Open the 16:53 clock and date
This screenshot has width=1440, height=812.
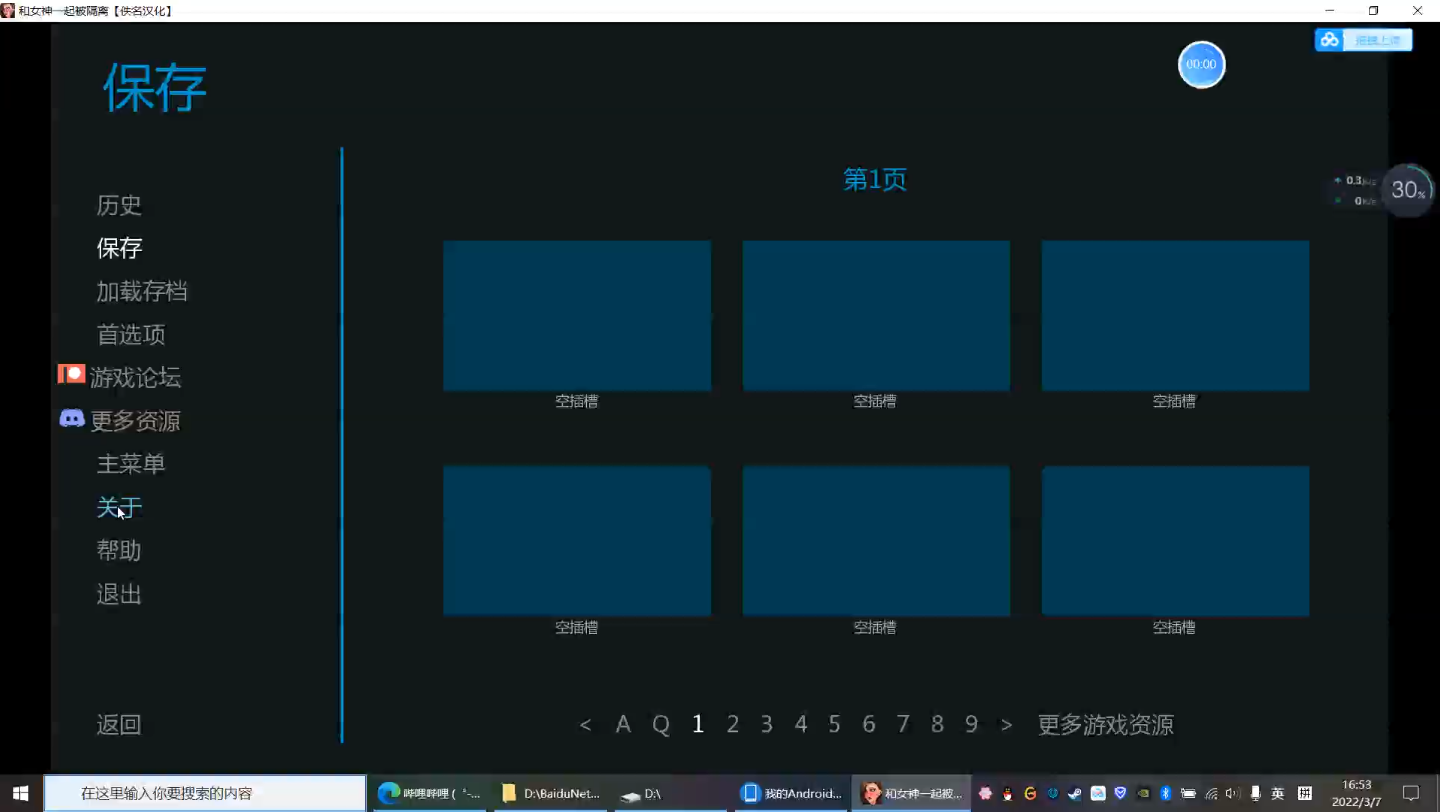pos(1356,793)
